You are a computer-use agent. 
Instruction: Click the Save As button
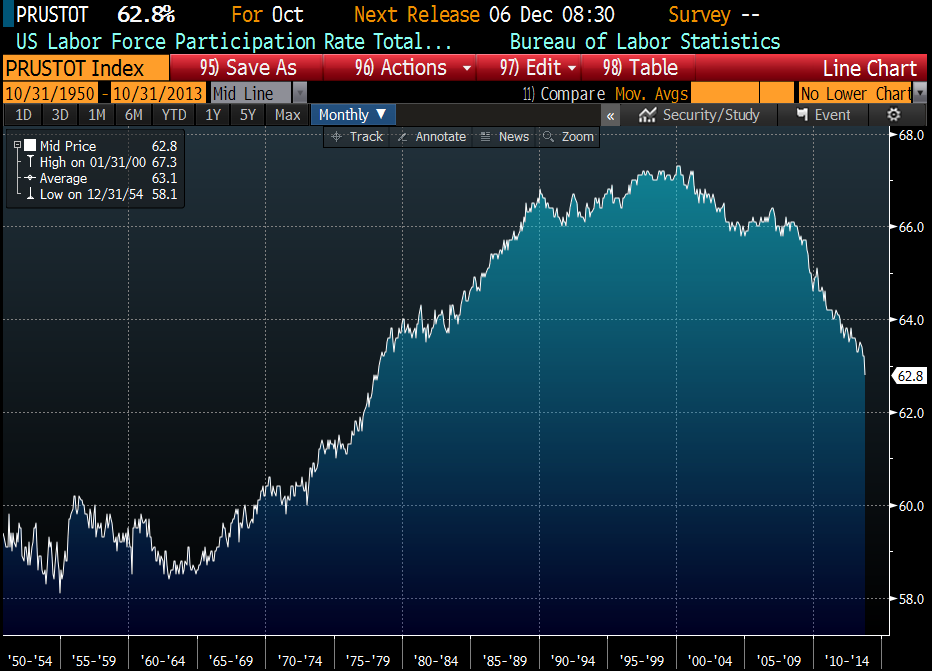[x=248, y=68]
